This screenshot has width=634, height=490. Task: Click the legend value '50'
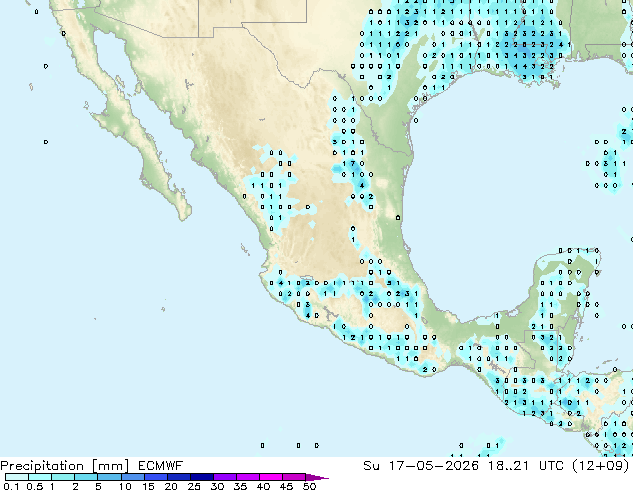pyautogui.click(x=309, y=486)
